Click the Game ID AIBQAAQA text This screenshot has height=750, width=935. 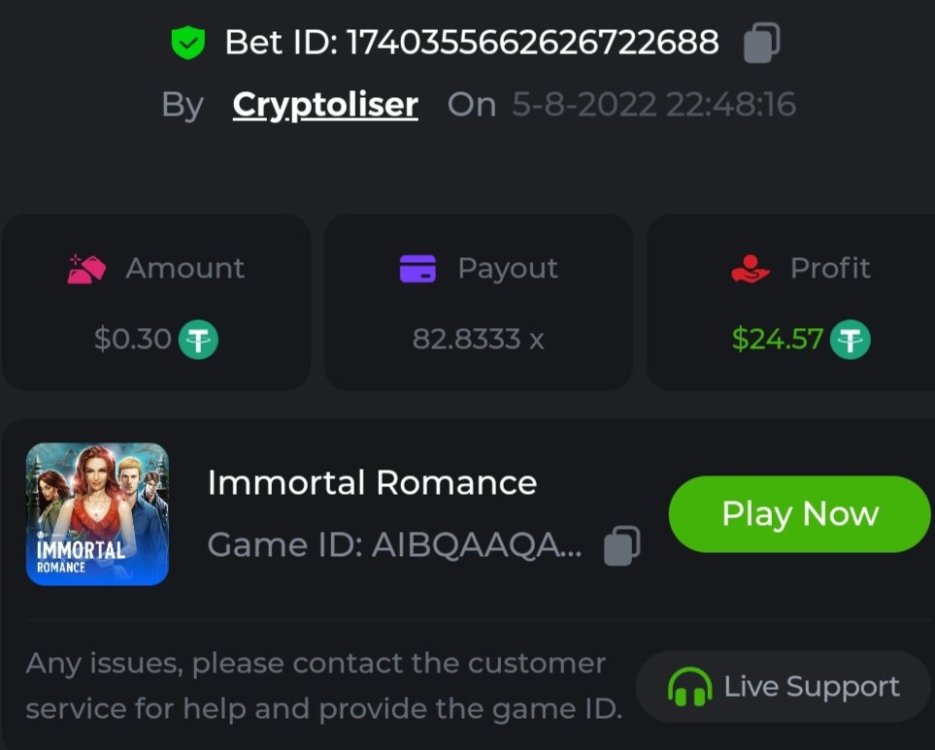[x=394, y=546]
